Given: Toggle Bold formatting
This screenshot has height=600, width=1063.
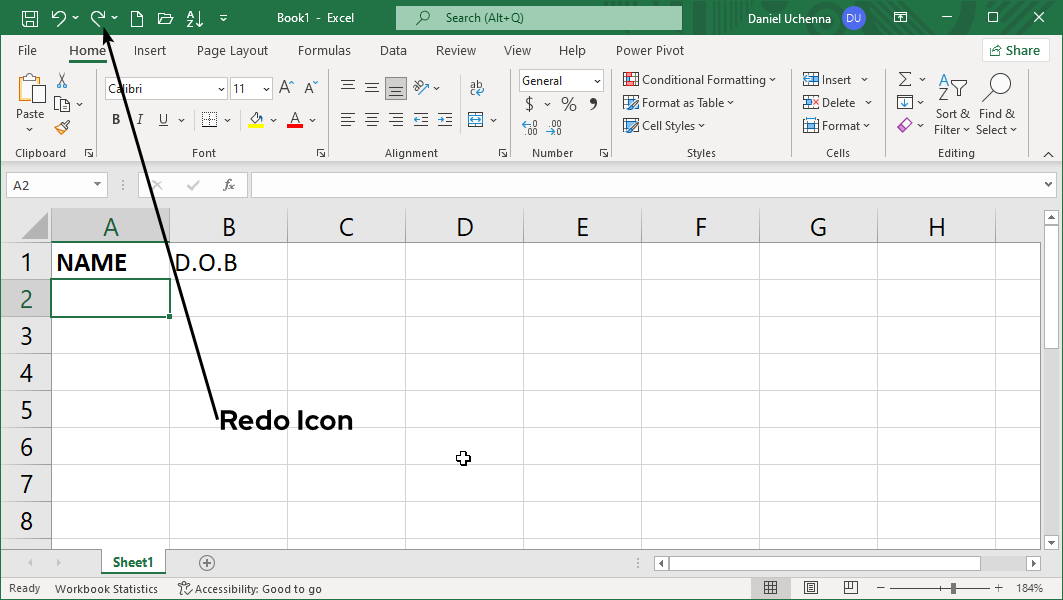Looking at the screenshot, I should (x=116, y=120).
